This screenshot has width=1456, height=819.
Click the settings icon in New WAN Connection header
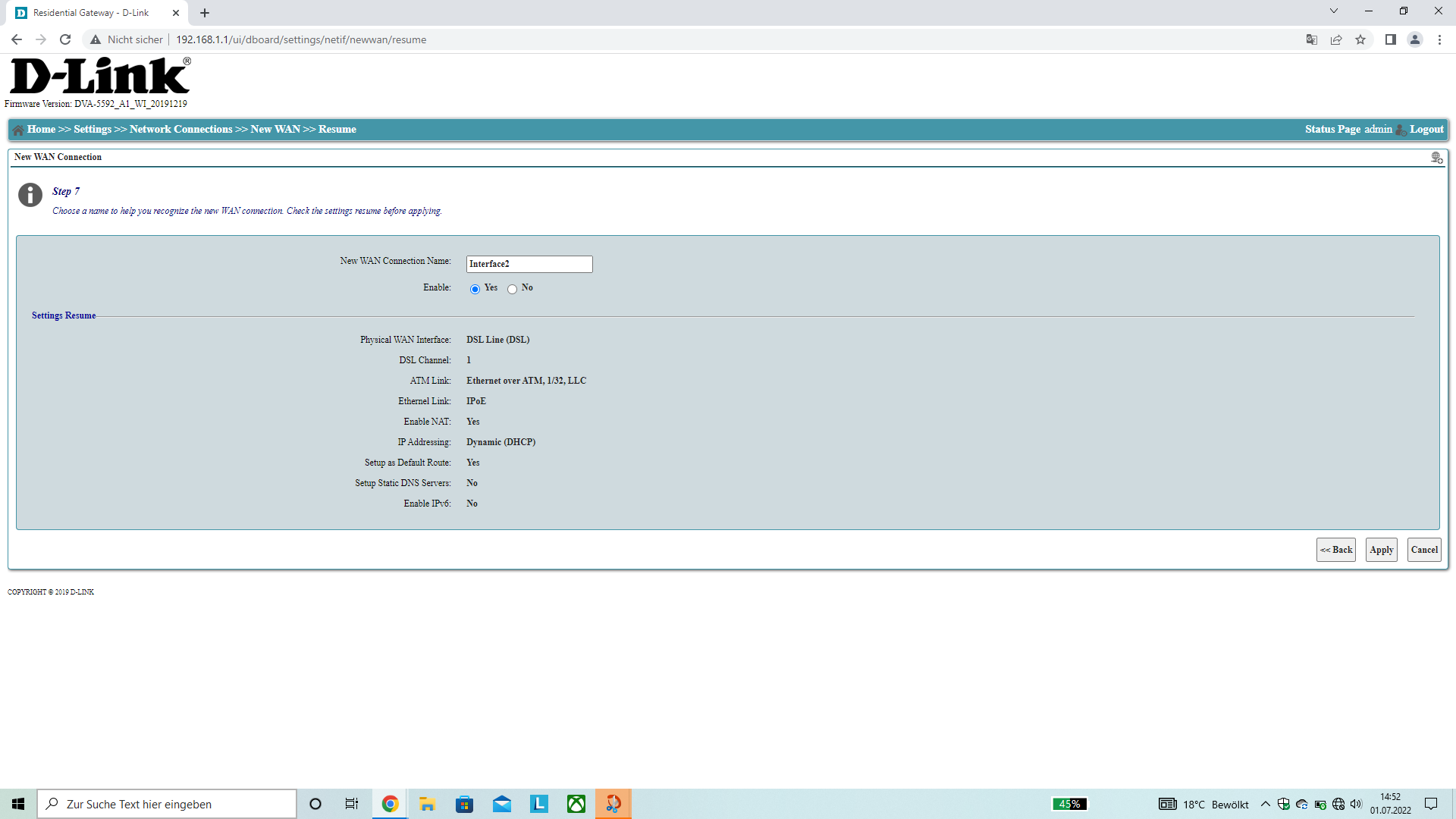coord(1436,158)
